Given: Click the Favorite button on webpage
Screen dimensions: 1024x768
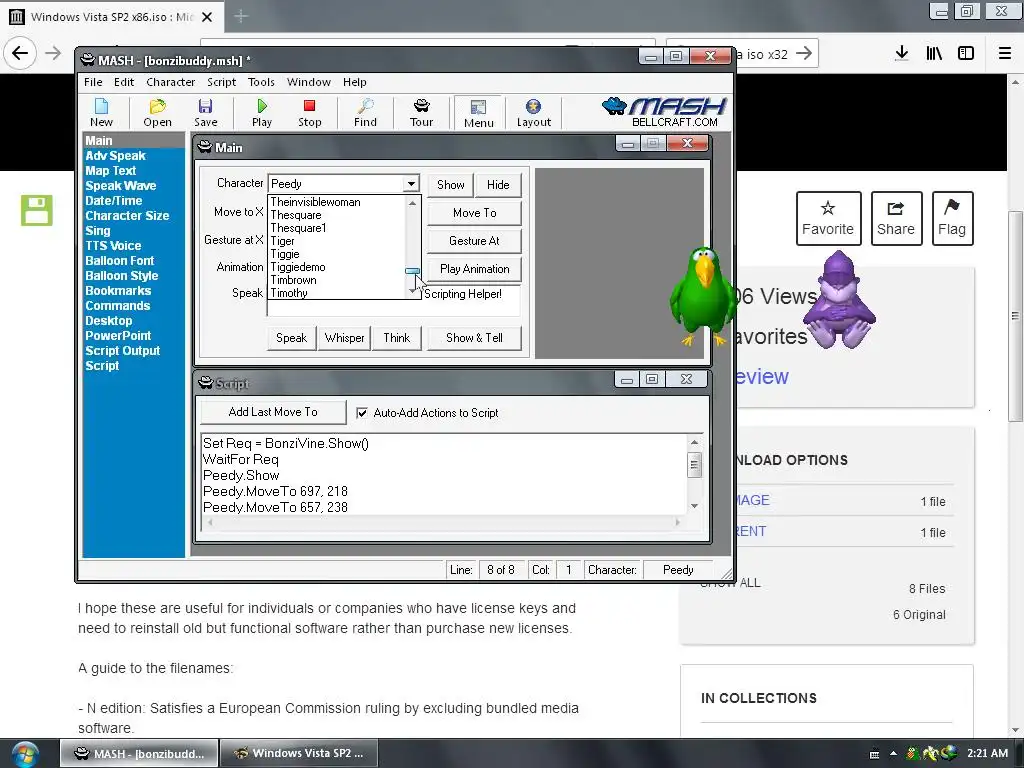Looking at the screenshot, I should pos(827,218).
